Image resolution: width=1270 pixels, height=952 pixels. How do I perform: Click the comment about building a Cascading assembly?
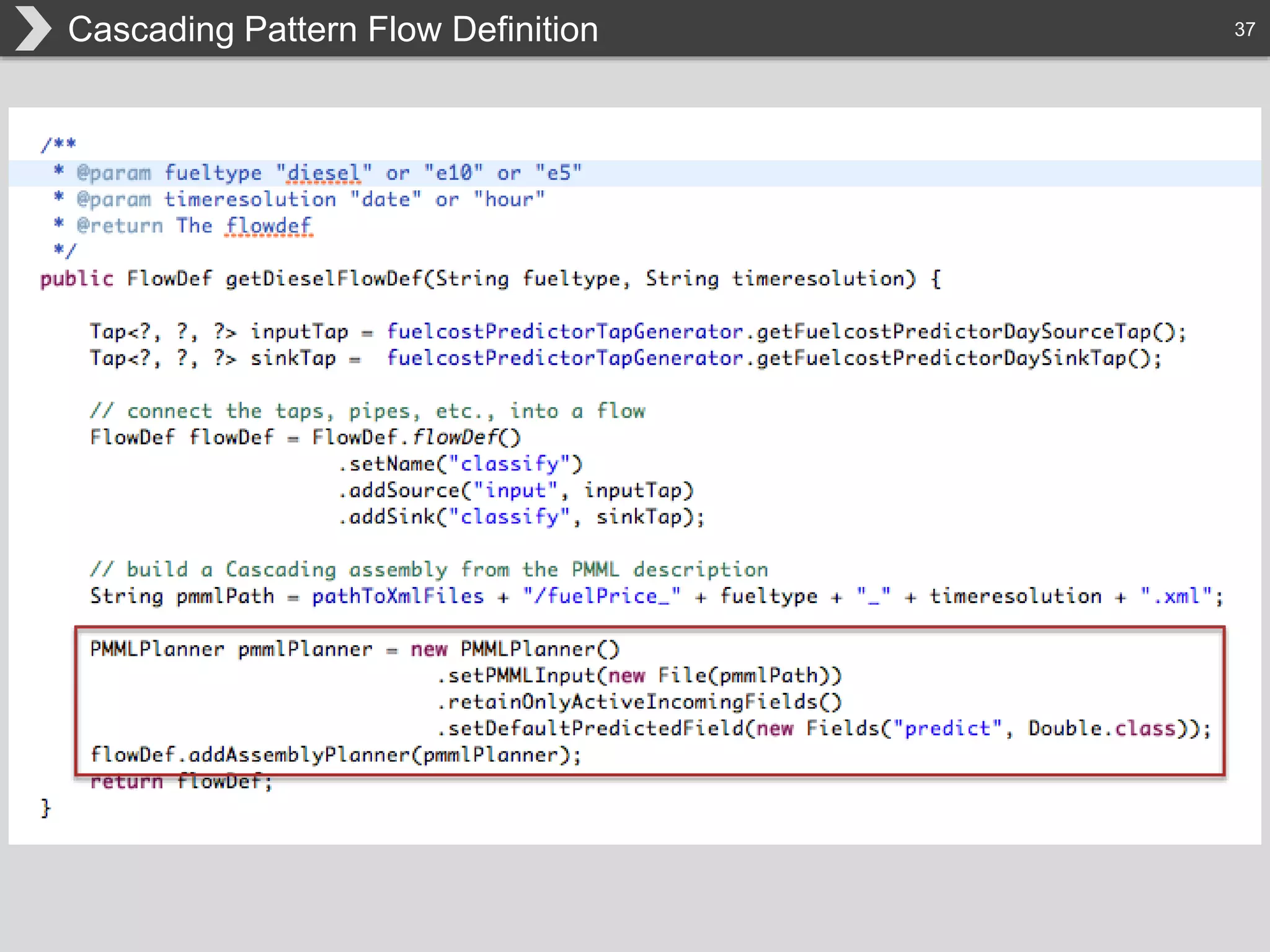point(429,570)
